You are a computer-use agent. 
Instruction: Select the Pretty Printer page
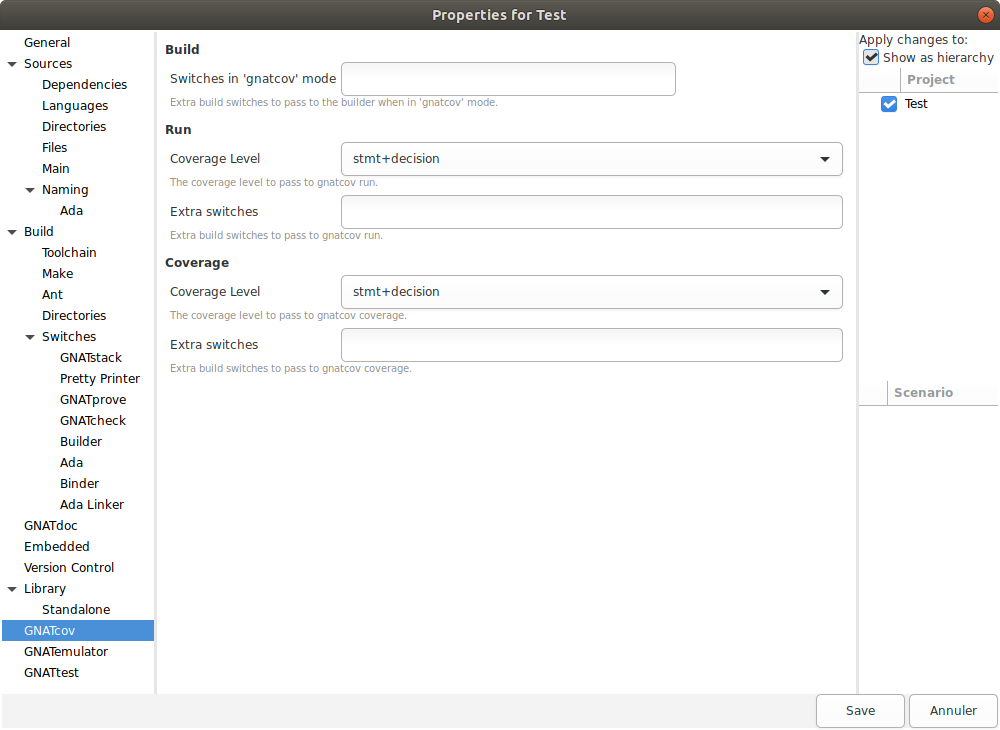(99, 379)
